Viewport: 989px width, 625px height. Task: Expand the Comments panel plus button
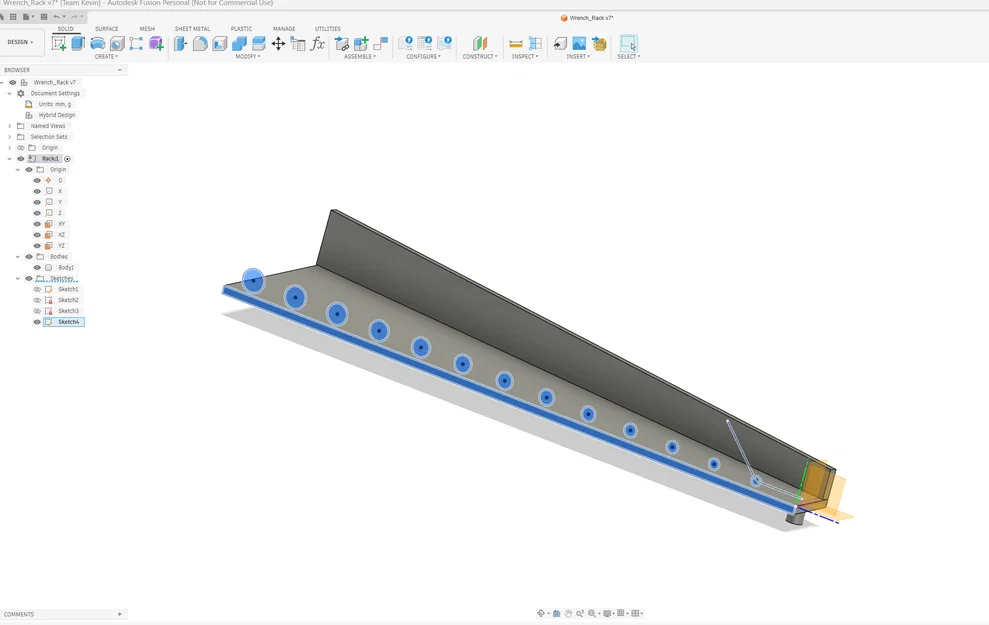(120, 614)
